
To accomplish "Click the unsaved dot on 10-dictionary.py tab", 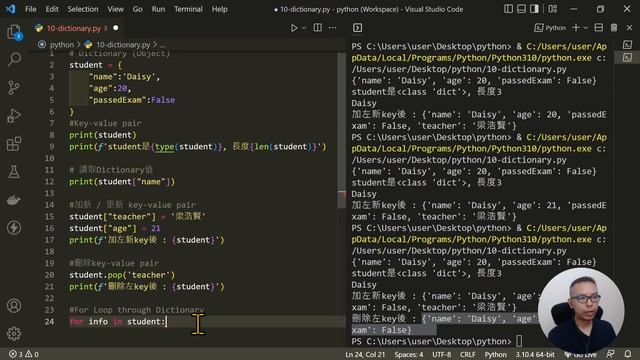I will click(116, 28).
